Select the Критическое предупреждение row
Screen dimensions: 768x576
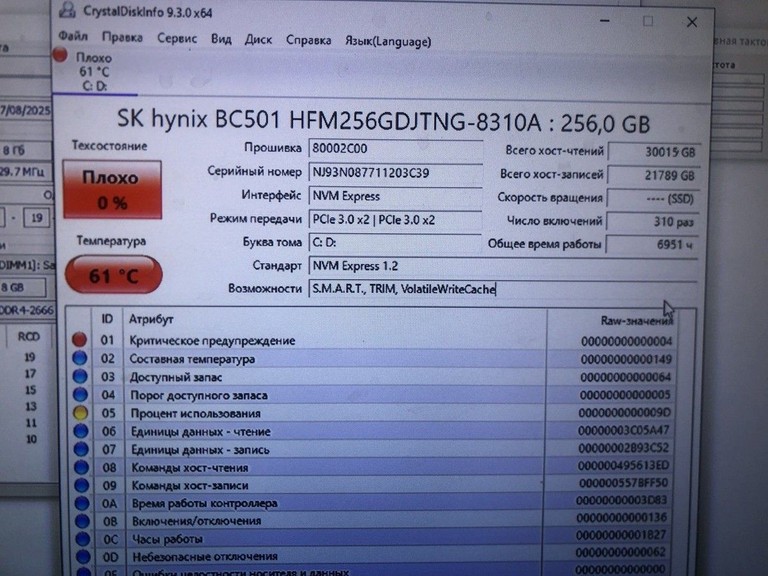[x=372, y=340]
